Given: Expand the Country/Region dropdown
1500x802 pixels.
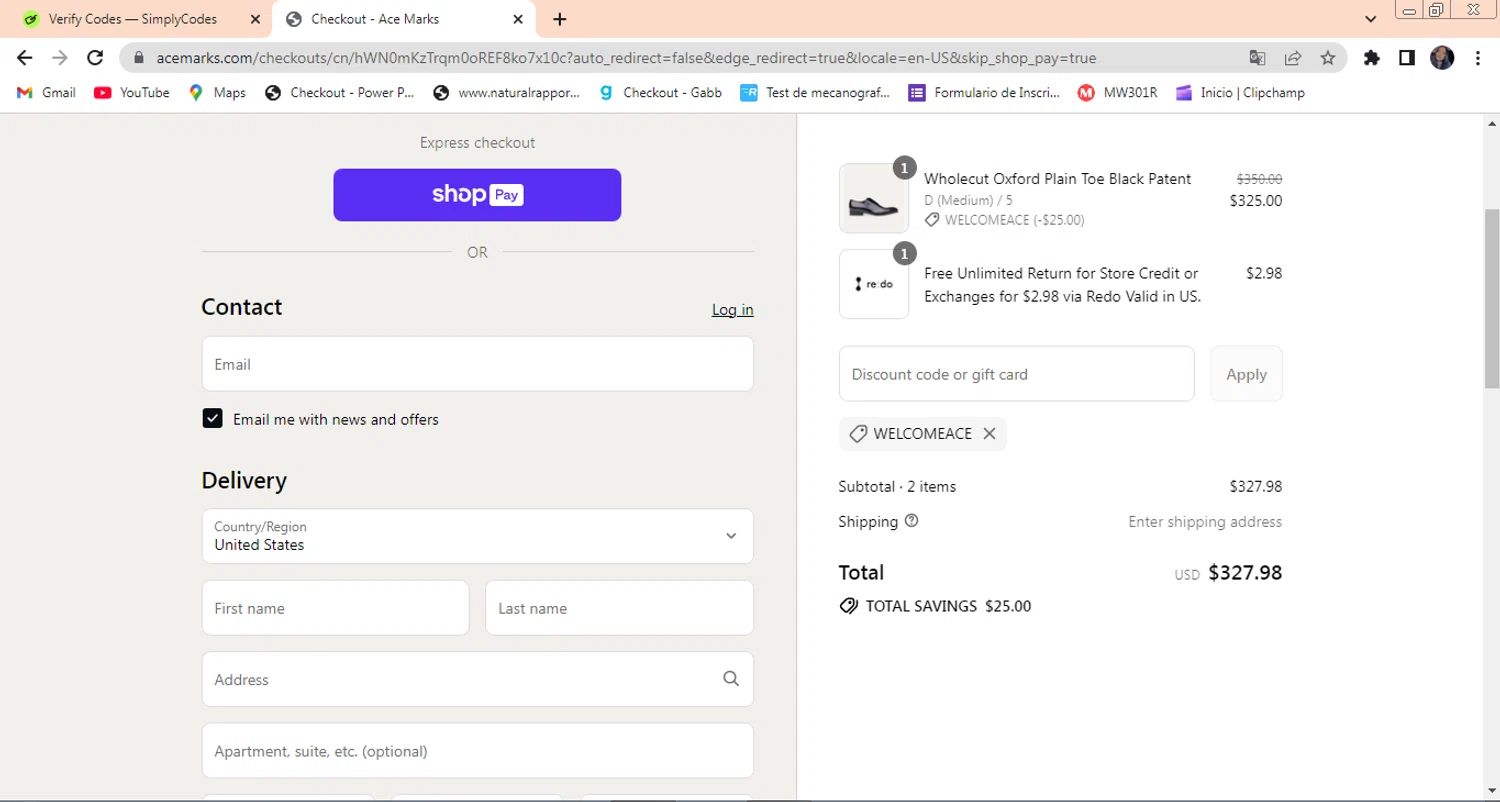Looking at the screenshot, I should pyautogui.click(x=477, y=536).
